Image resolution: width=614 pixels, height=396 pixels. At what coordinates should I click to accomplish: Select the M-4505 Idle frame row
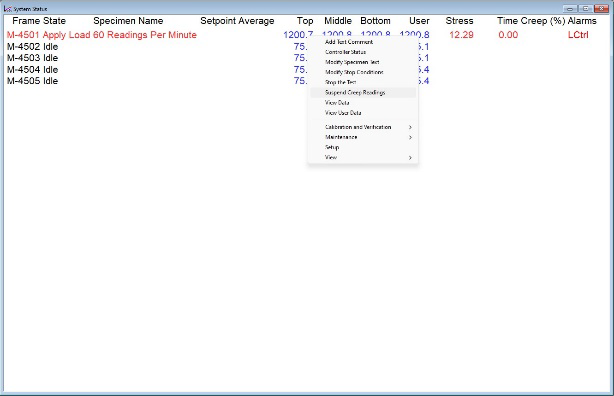pos(33,81)
